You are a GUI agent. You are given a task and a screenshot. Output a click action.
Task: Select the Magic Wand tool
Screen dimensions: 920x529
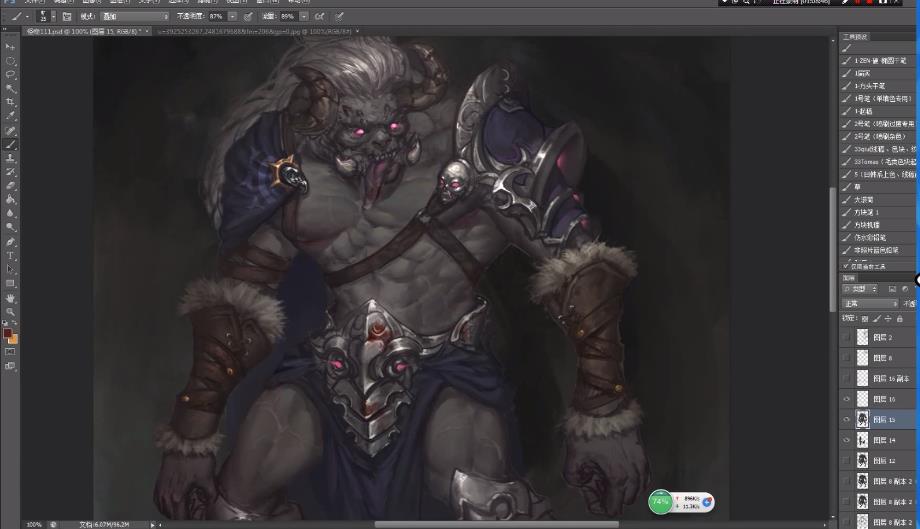pyautogui.click(x=10, y=89)
